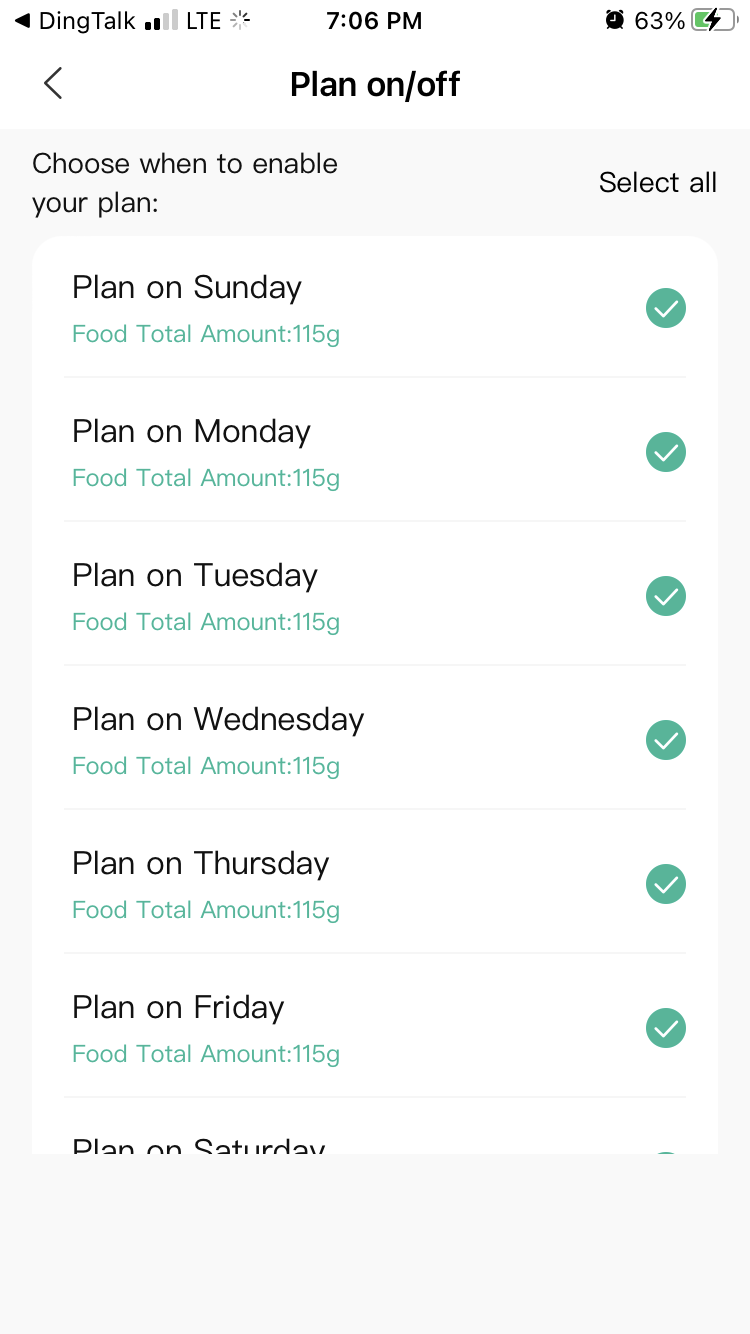This screenshot has height=1334, width=750.
Task: Tap the battery indicator icon
Action: pyautogui.click(x=713, y=20)
